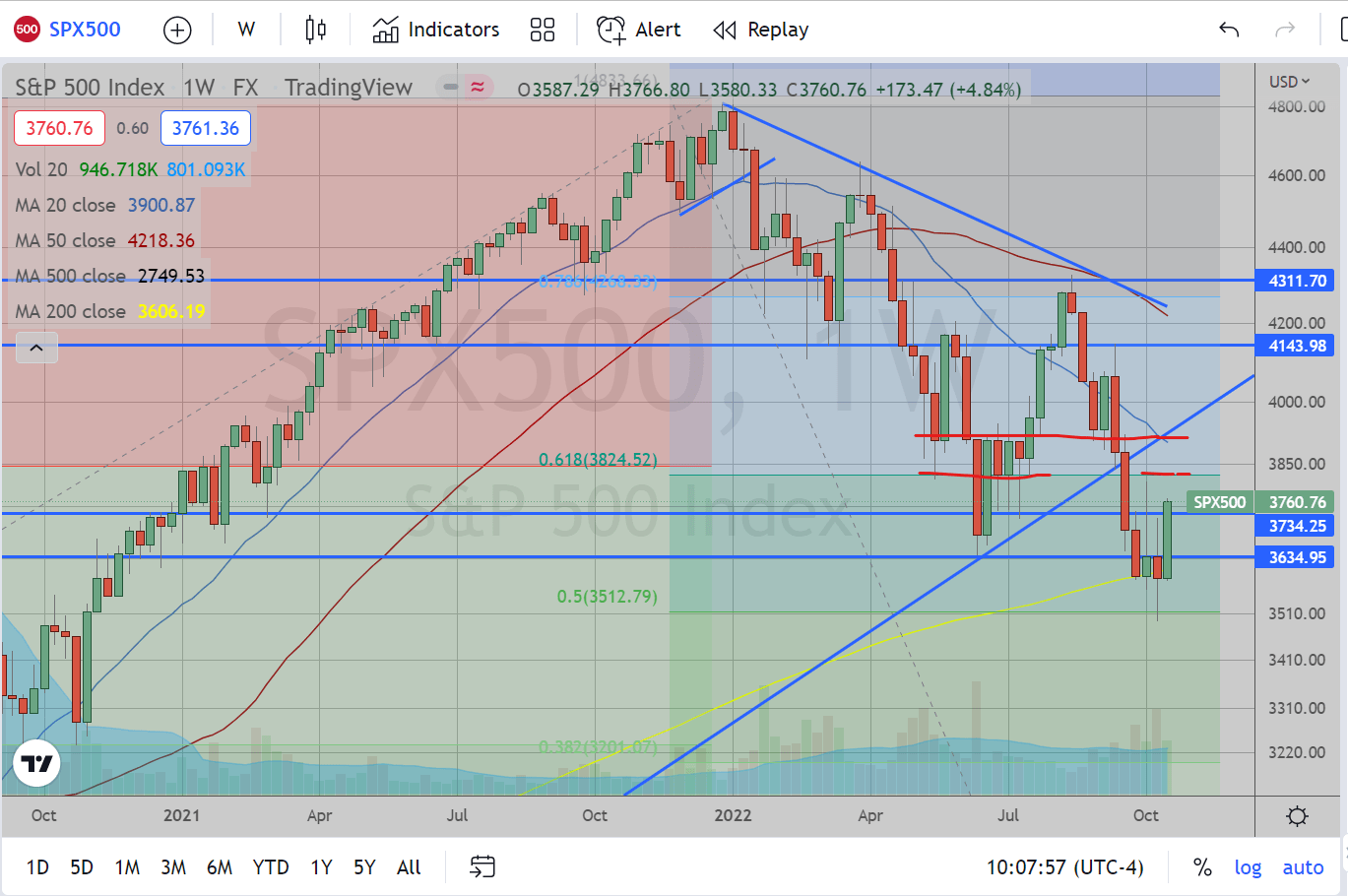Select the 4143.98 horizontal line label
Image resolution: width=1348 pixels, height=896 pixels.
[x=1295, y=346]
